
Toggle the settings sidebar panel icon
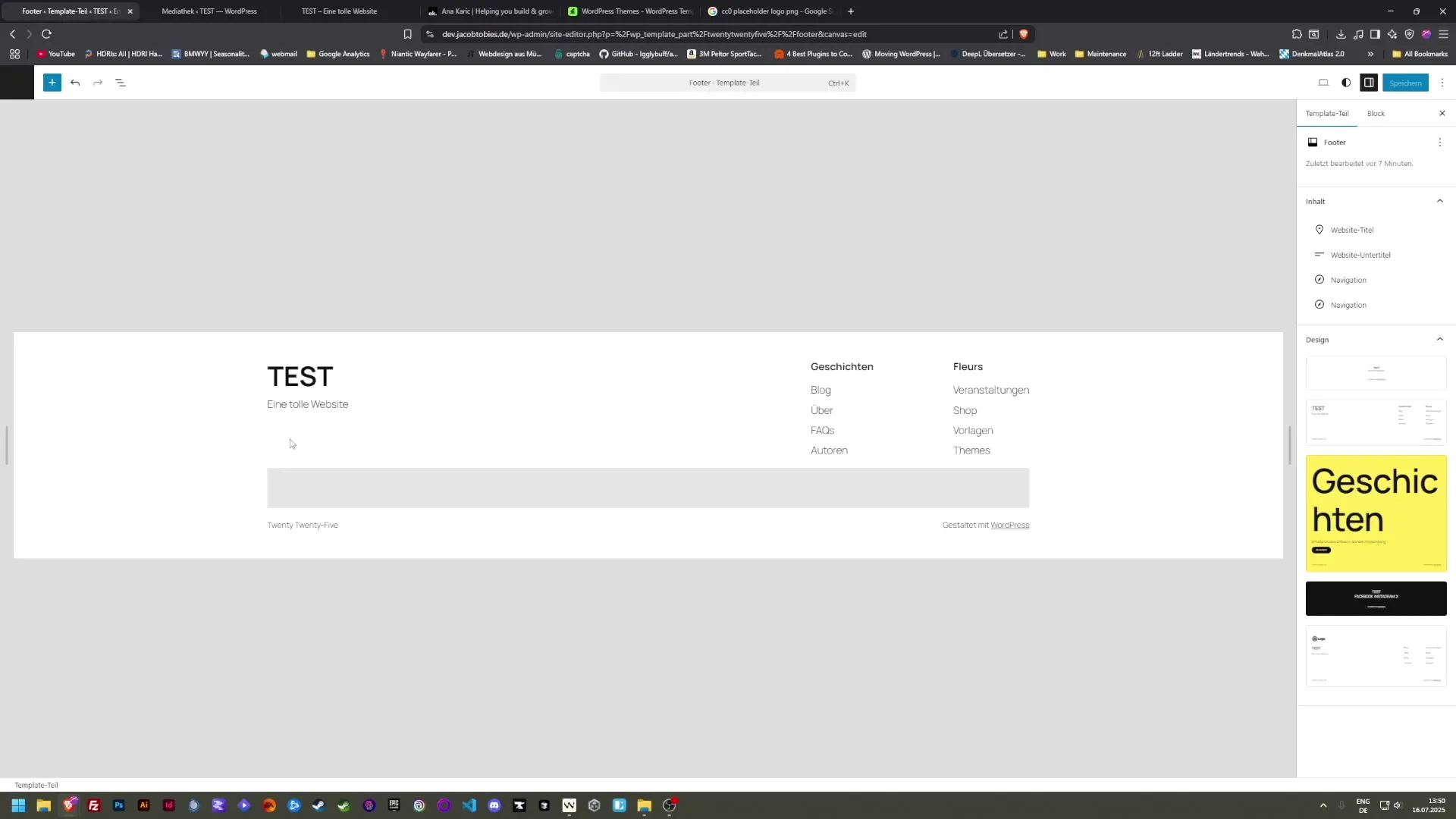tap(1369, 83)
